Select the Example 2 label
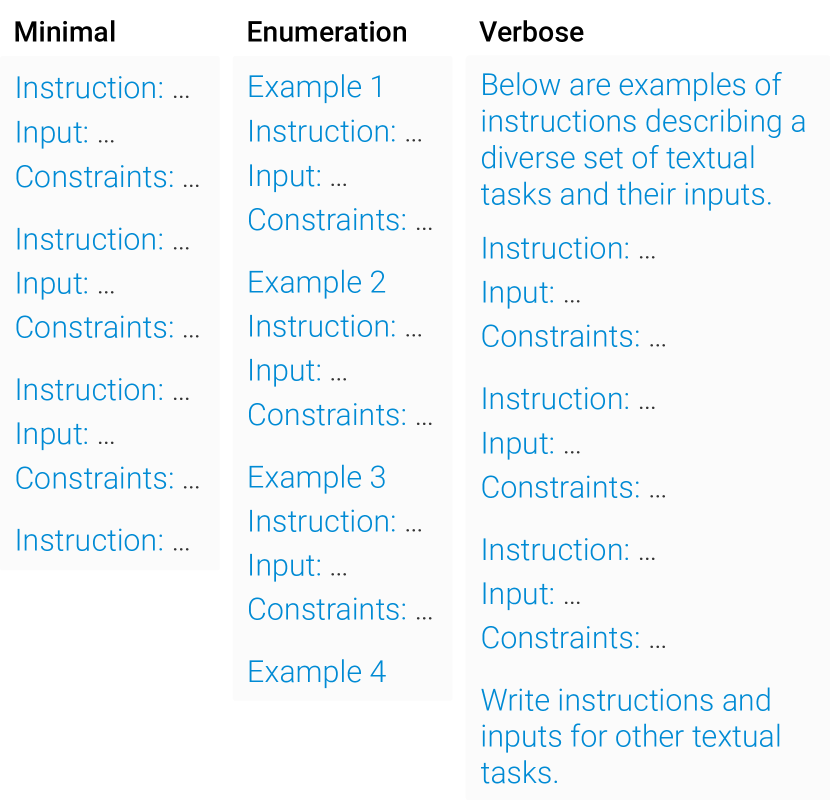The width and height of the screenshot is (830, 800). pyautogui.click(x=316, y=282)
